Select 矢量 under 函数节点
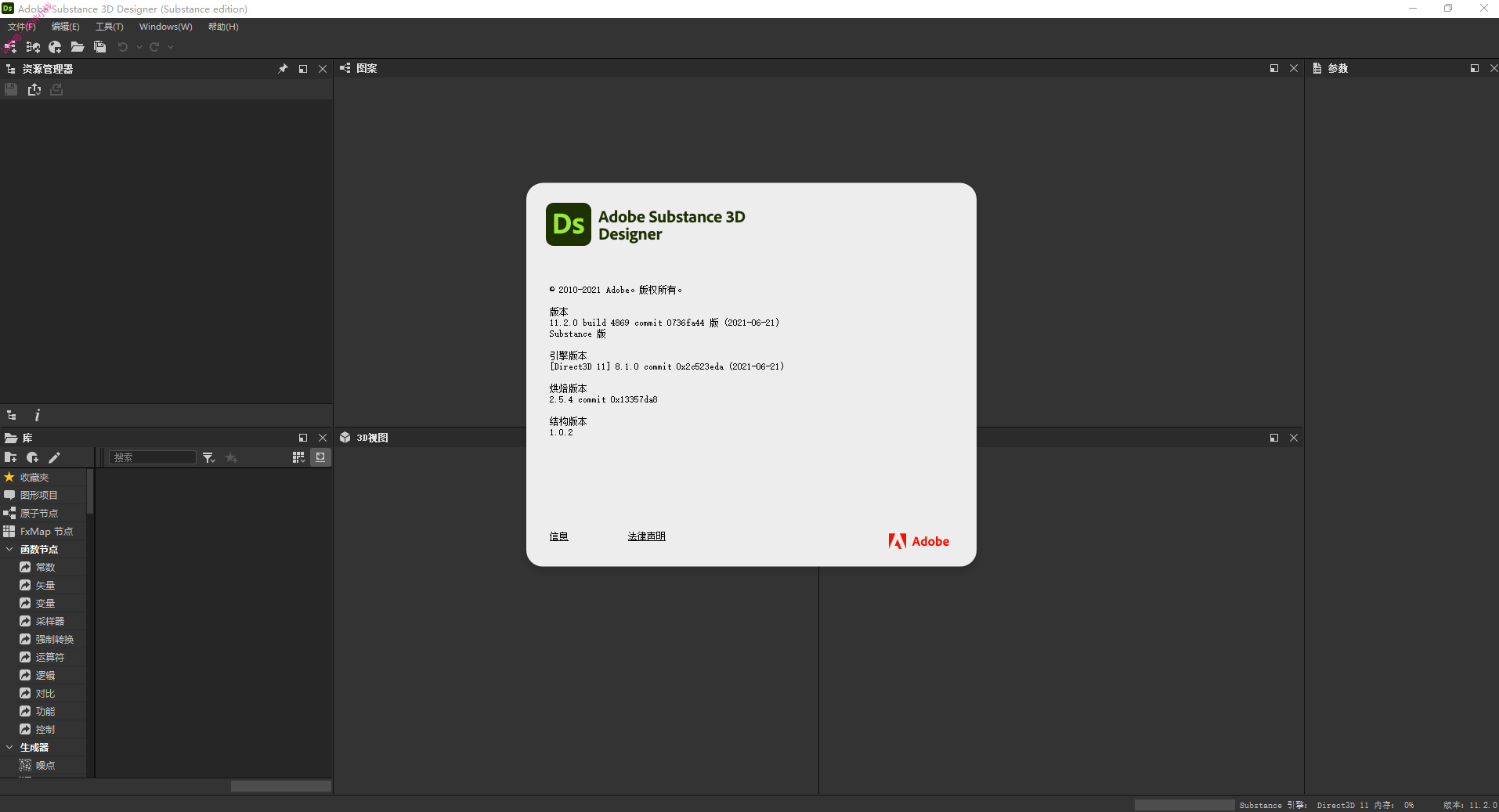1499x812 pixels. point(43,585)
